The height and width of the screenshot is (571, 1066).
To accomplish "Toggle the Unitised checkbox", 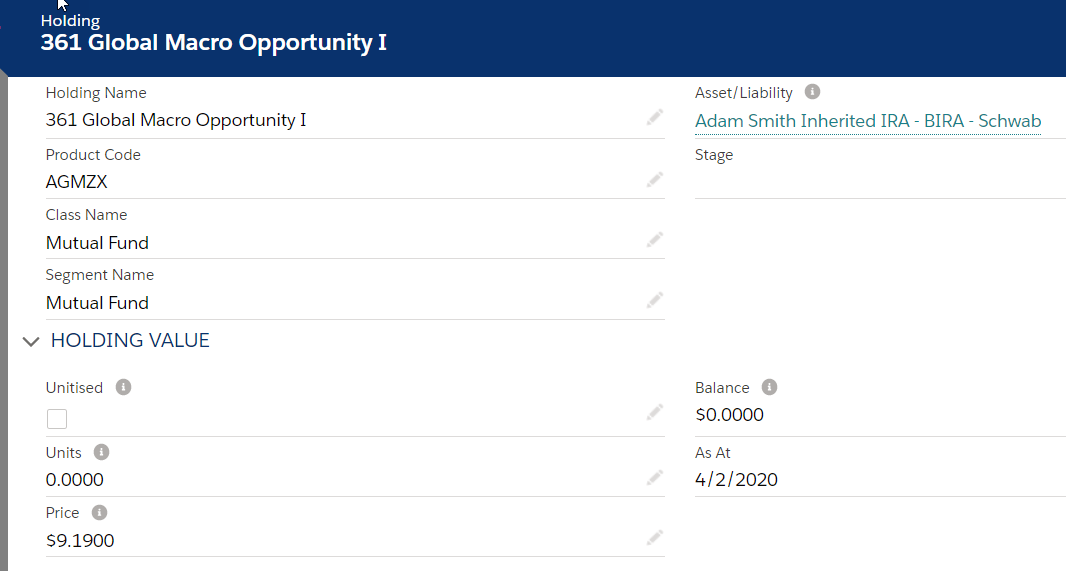I will pos(57,419).
